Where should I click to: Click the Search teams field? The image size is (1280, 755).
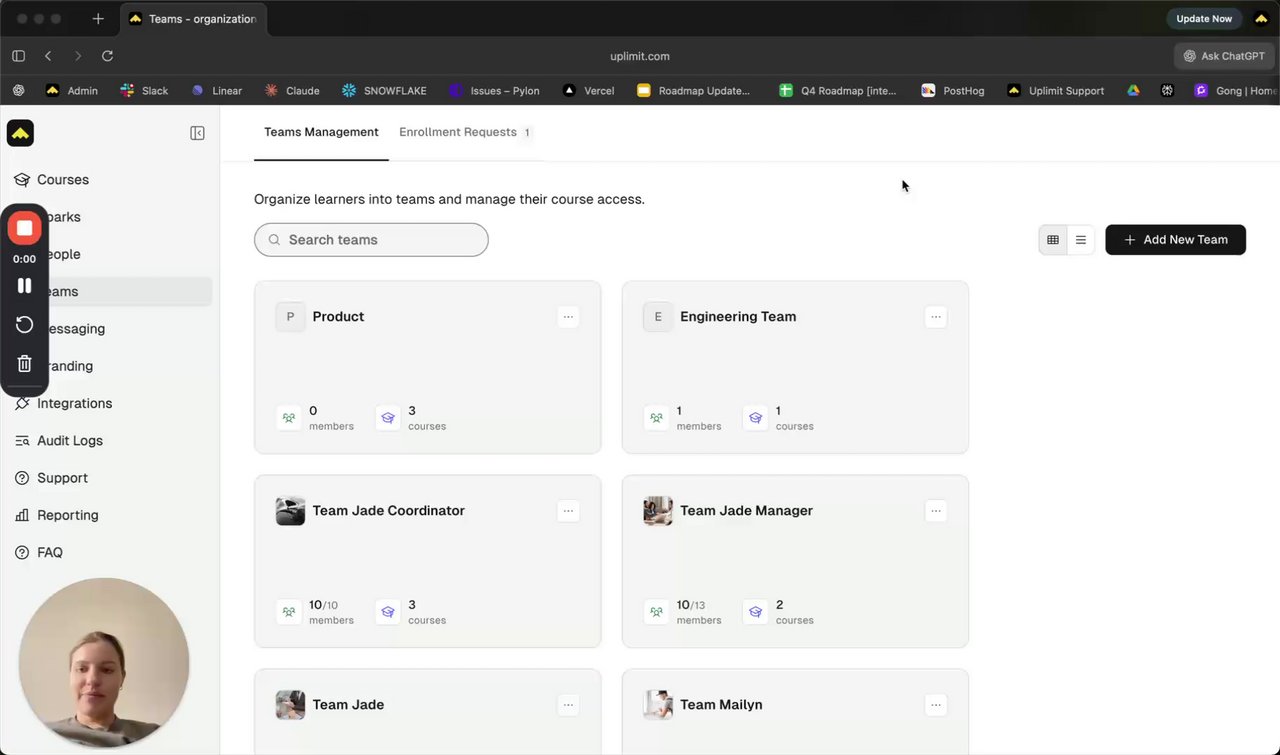point(371,240)
